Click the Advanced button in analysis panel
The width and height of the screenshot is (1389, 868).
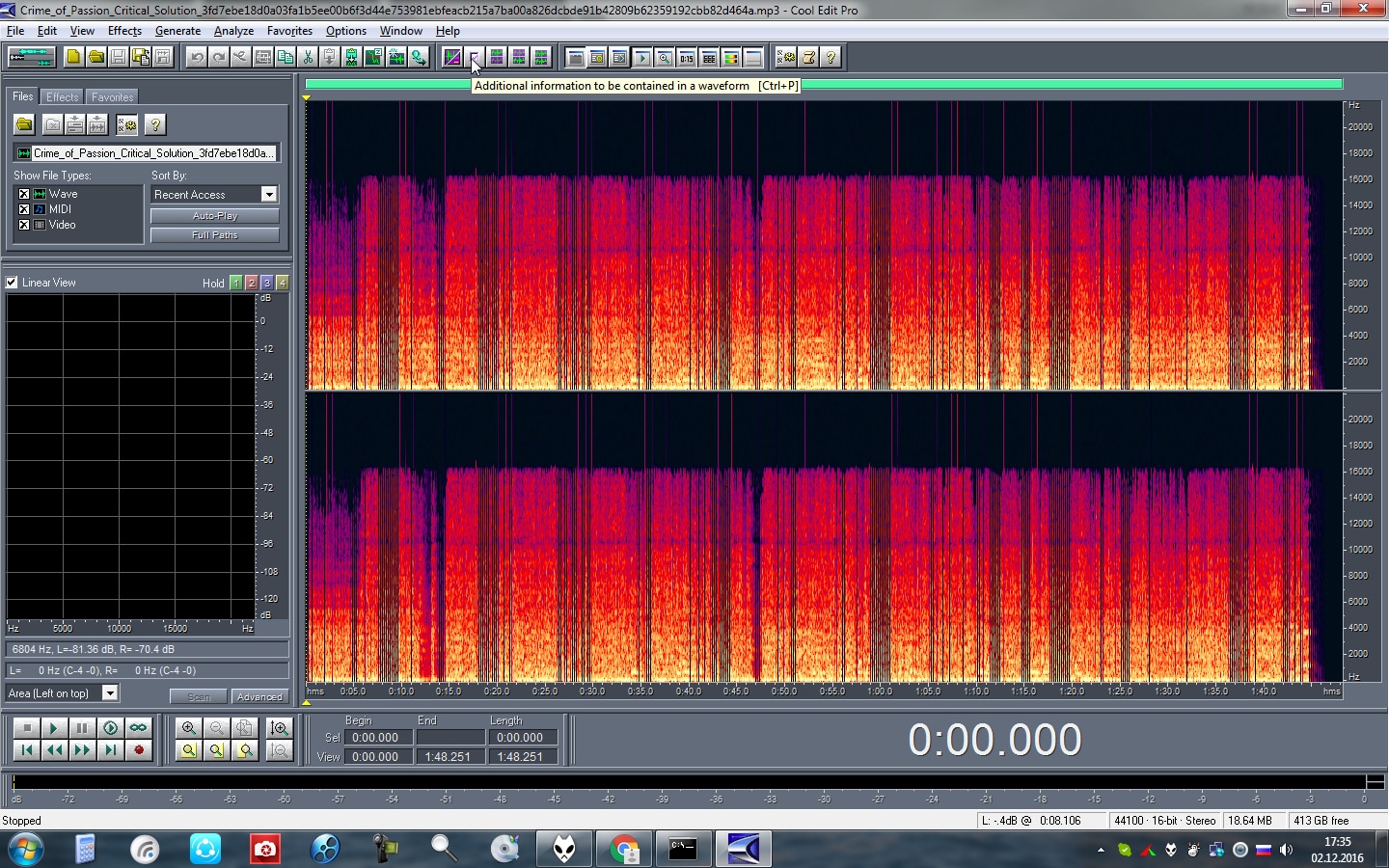259,696
